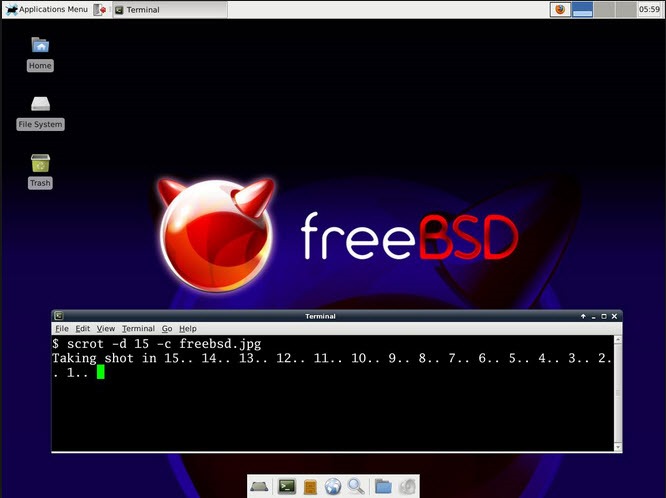Maximize the Terminal window
This screenshot has width=666, height=498.
(604, 316)
